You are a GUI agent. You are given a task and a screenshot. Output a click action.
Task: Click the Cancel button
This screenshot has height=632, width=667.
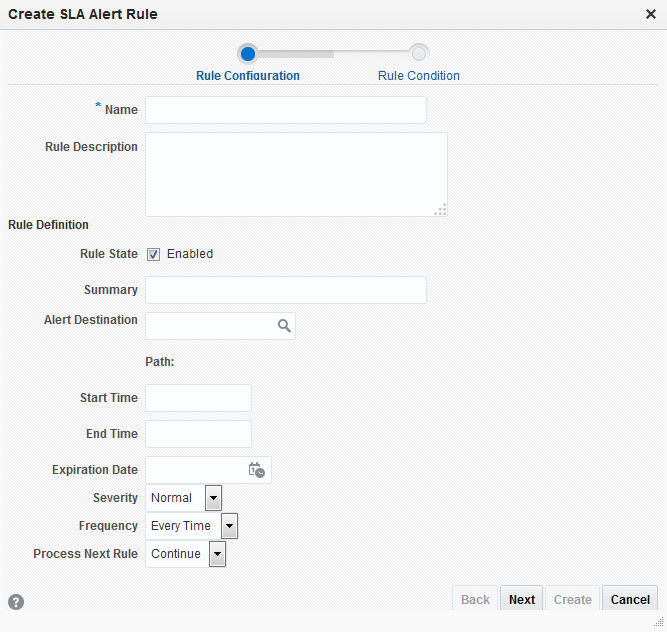630,599
